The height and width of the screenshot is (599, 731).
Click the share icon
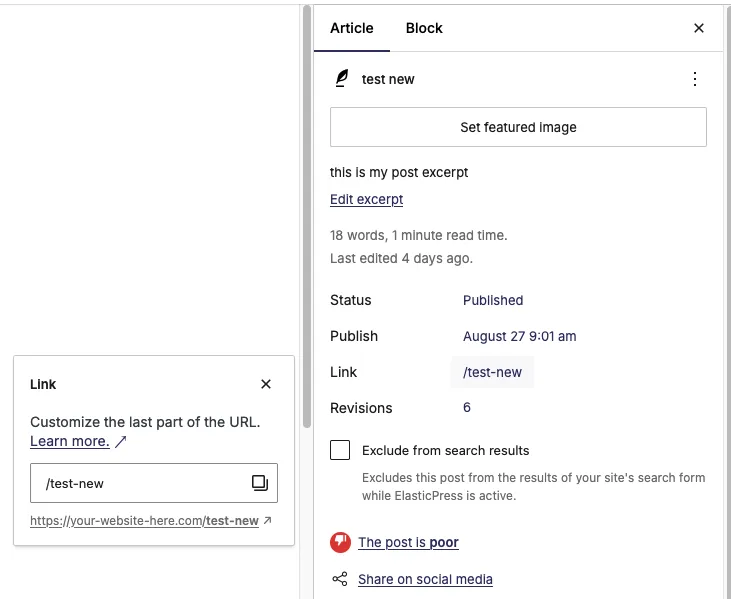340,579
